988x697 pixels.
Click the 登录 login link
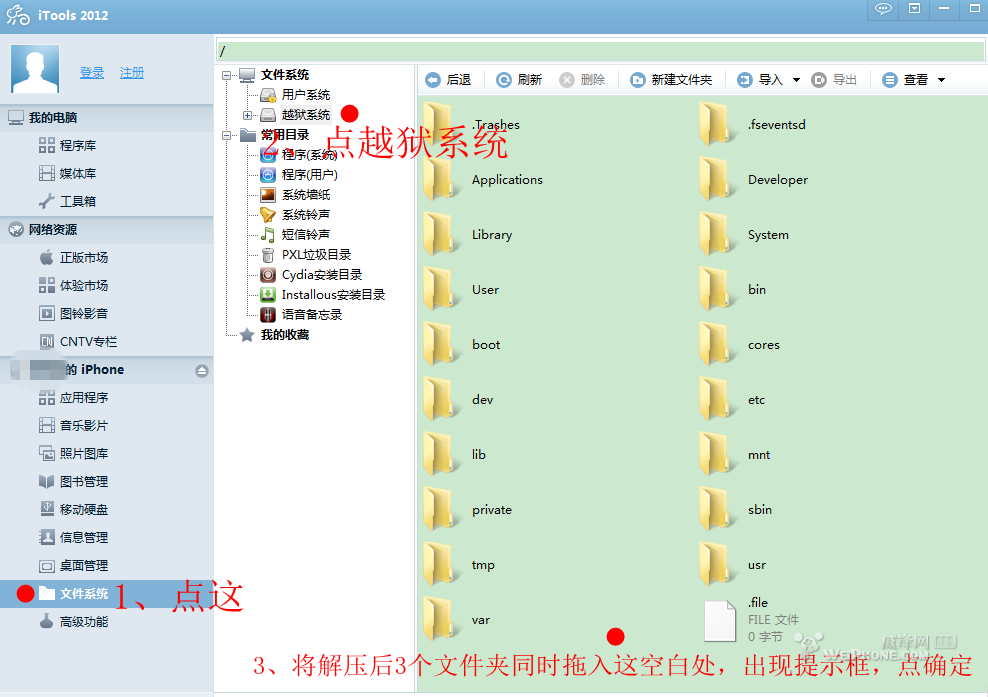click(92, 73)
